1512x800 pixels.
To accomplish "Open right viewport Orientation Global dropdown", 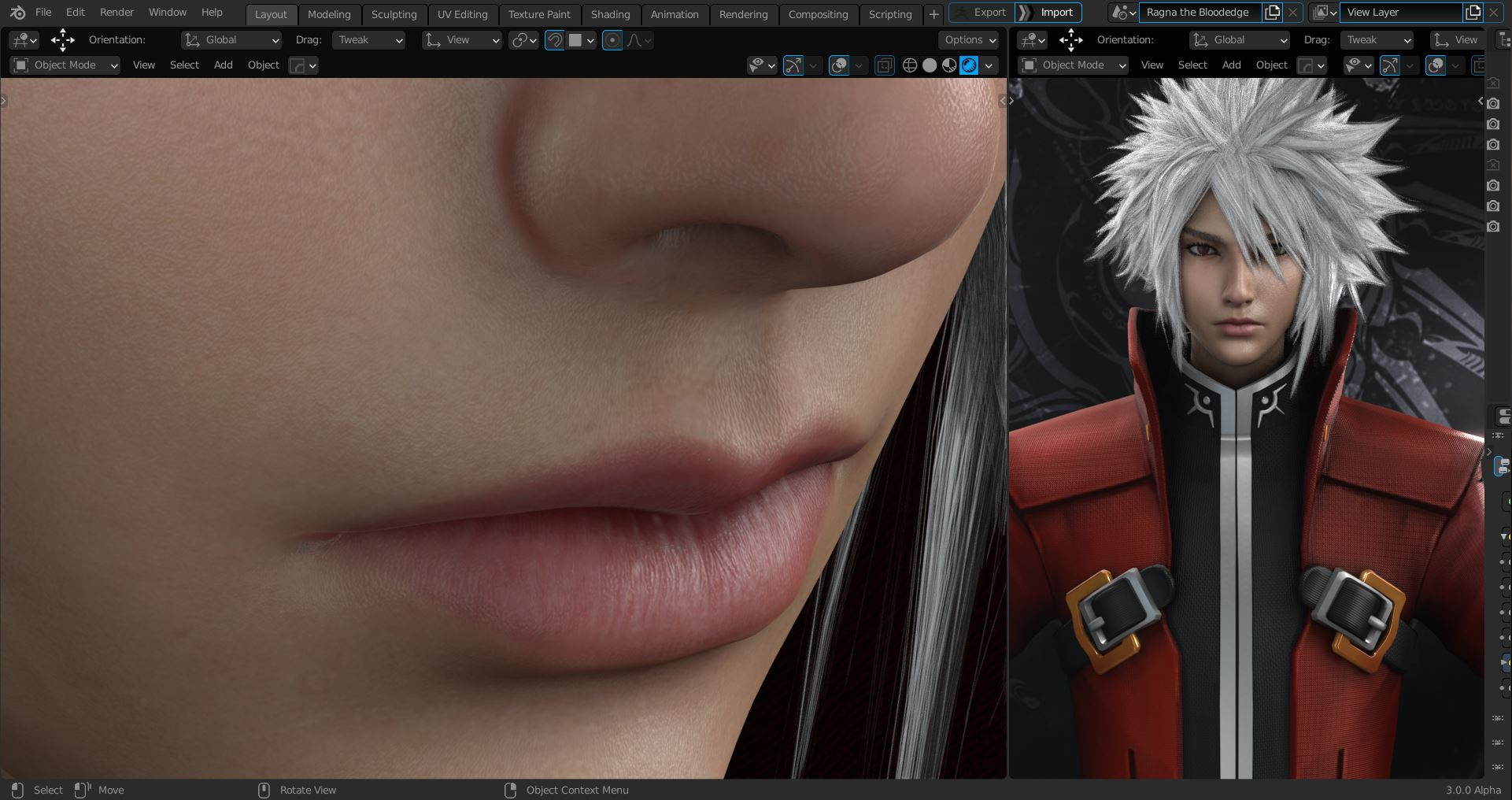I will point(1240,40).
